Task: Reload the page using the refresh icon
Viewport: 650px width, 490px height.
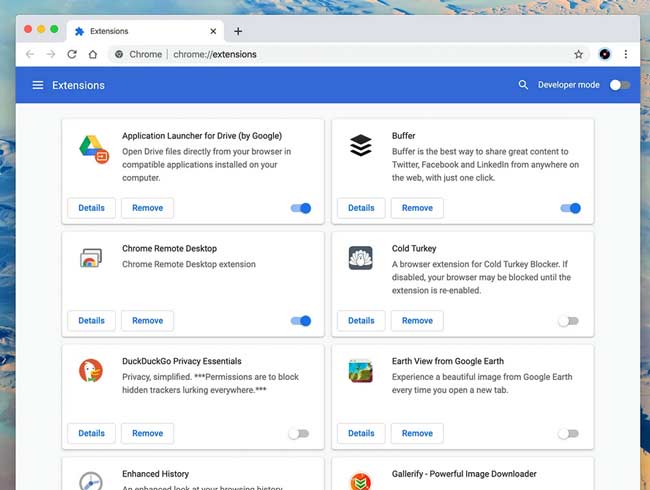Action: (72, 54)
